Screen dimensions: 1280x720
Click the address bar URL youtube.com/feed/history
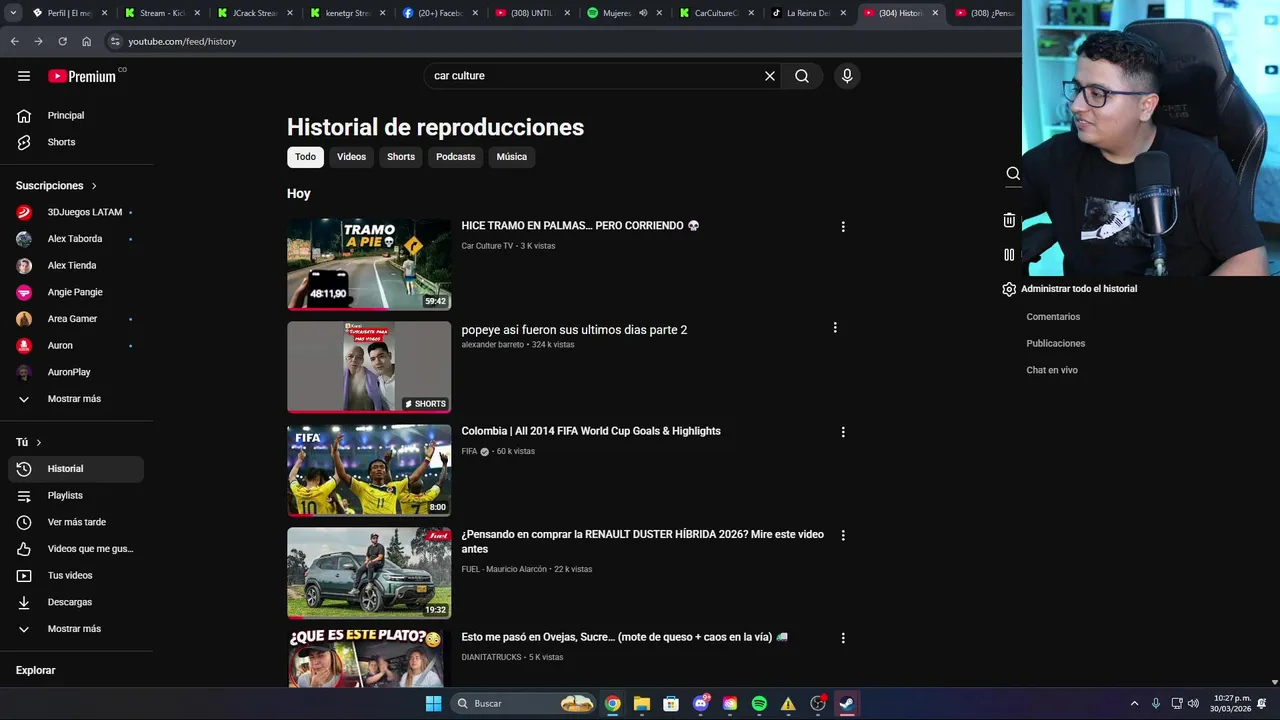click(x=182, y=42)
